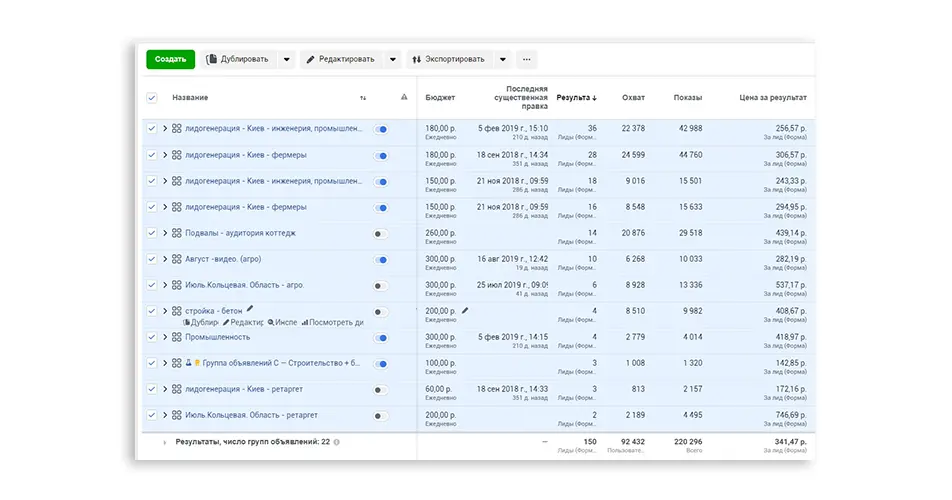Open the Экспортировать dropdown arrow
The image size is (952, 500).
tap(503, 59)
